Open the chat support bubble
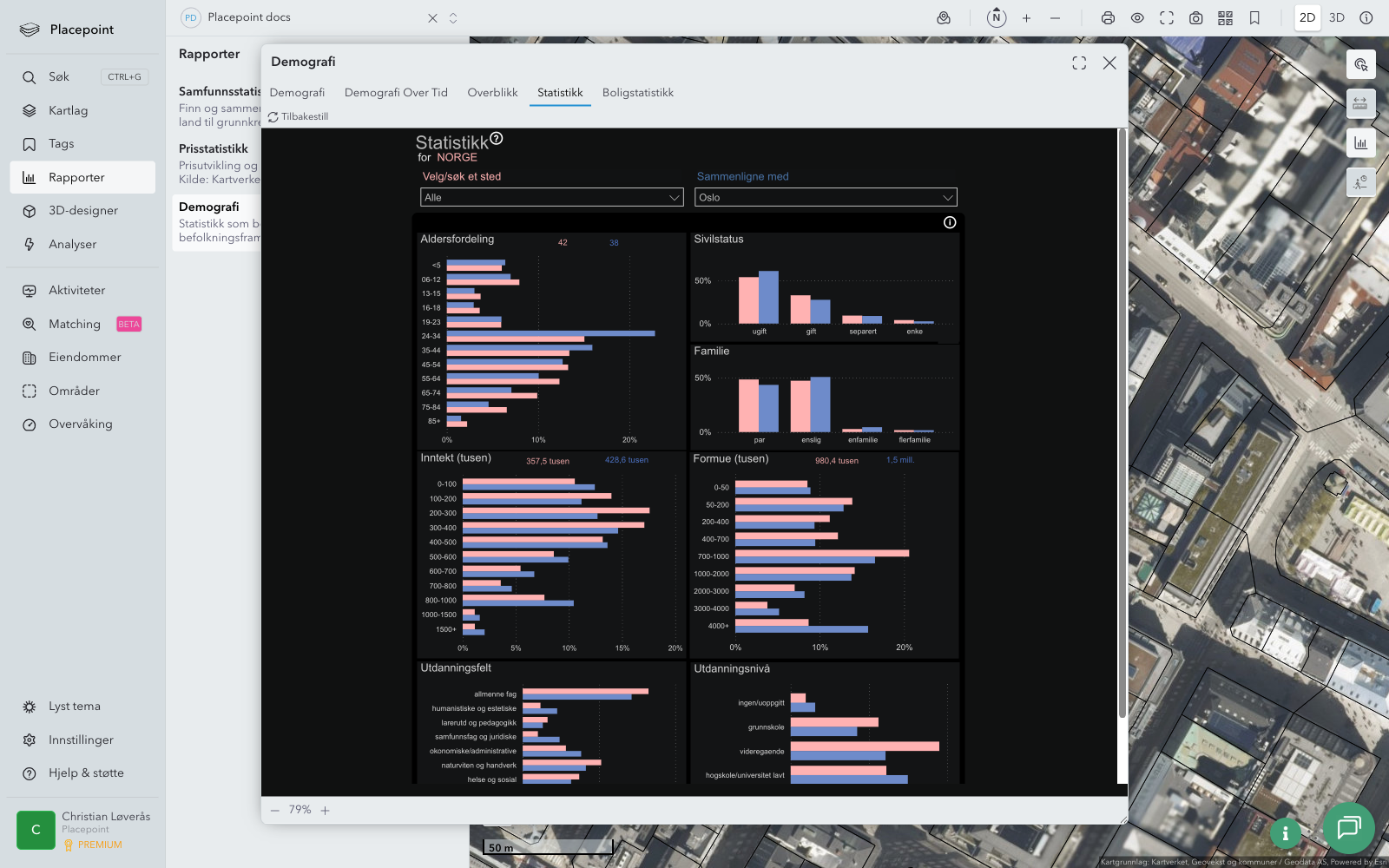The width and height of the screenshot is (1389, 868). coord(1348,827)
